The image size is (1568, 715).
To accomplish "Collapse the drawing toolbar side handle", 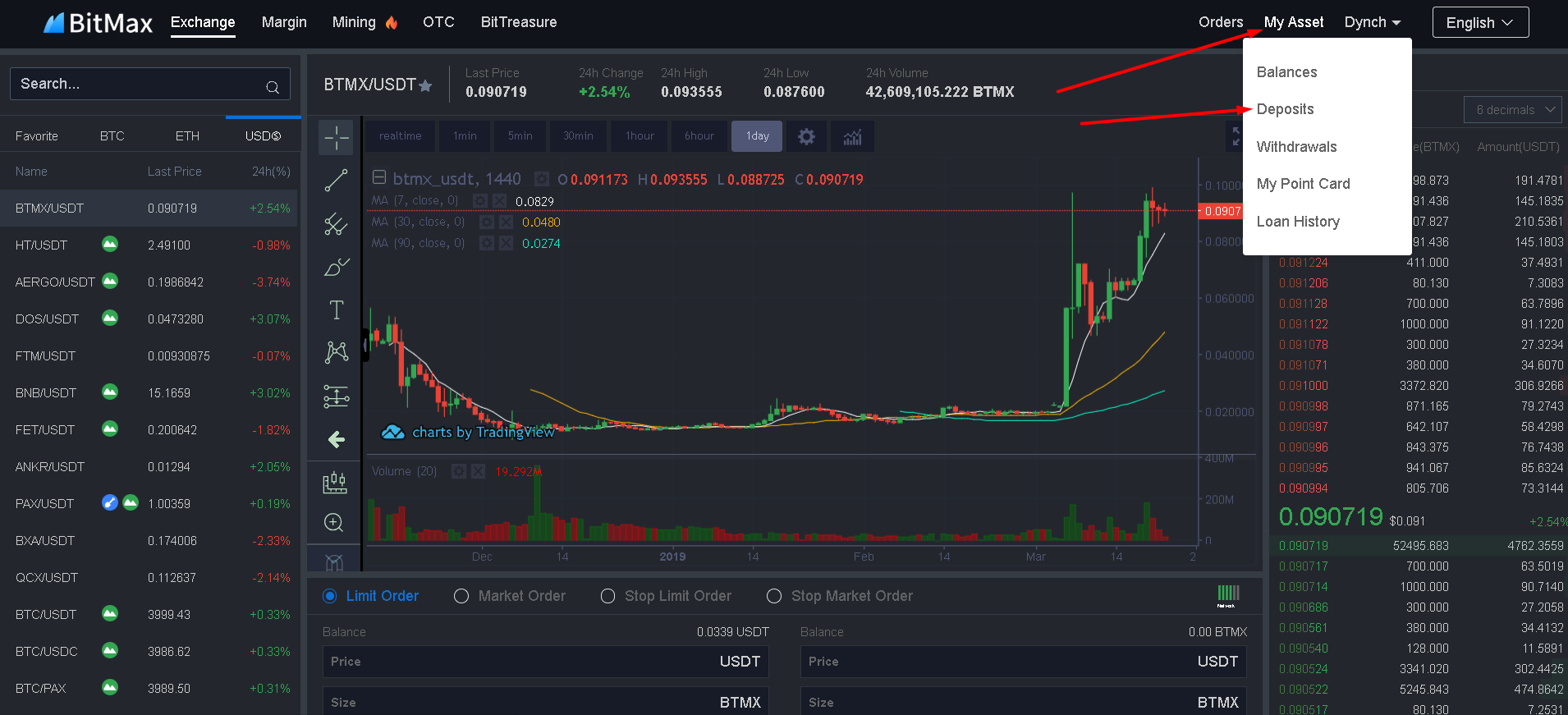I will (365, 345).
